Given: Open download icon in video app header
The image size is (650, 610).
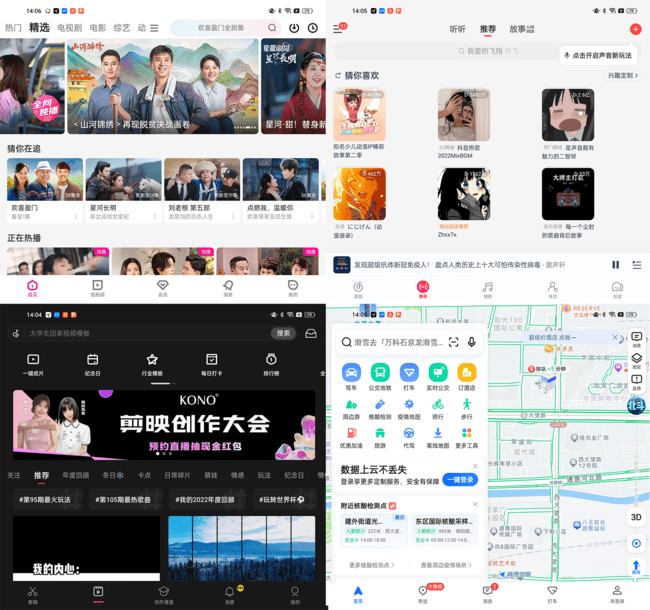Looking at the screenshot, I should pyautogui.click(x=294, y=28).
